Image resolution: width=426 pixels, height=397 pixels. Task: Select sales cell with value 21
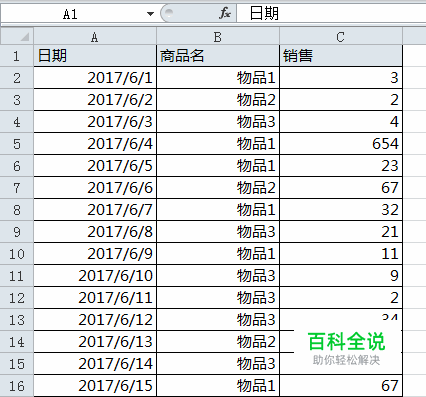click(341, 232)
